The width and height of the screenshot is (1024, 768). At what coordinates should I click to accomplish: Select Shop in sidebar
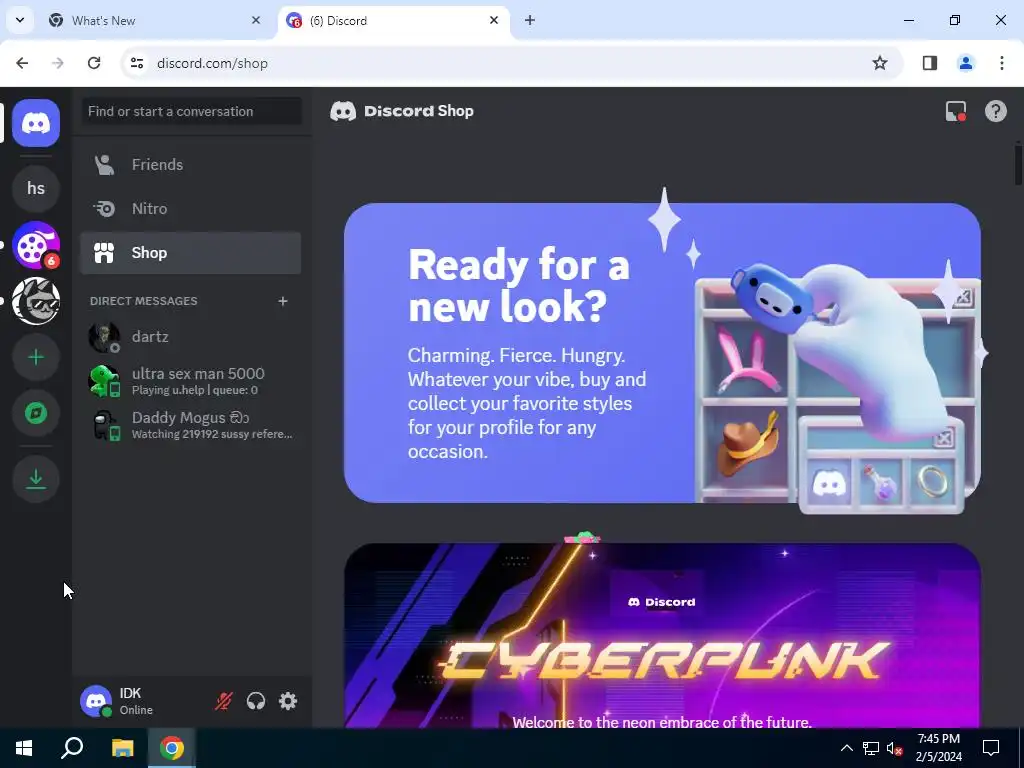pyautogui.click(x=190, y=253)
